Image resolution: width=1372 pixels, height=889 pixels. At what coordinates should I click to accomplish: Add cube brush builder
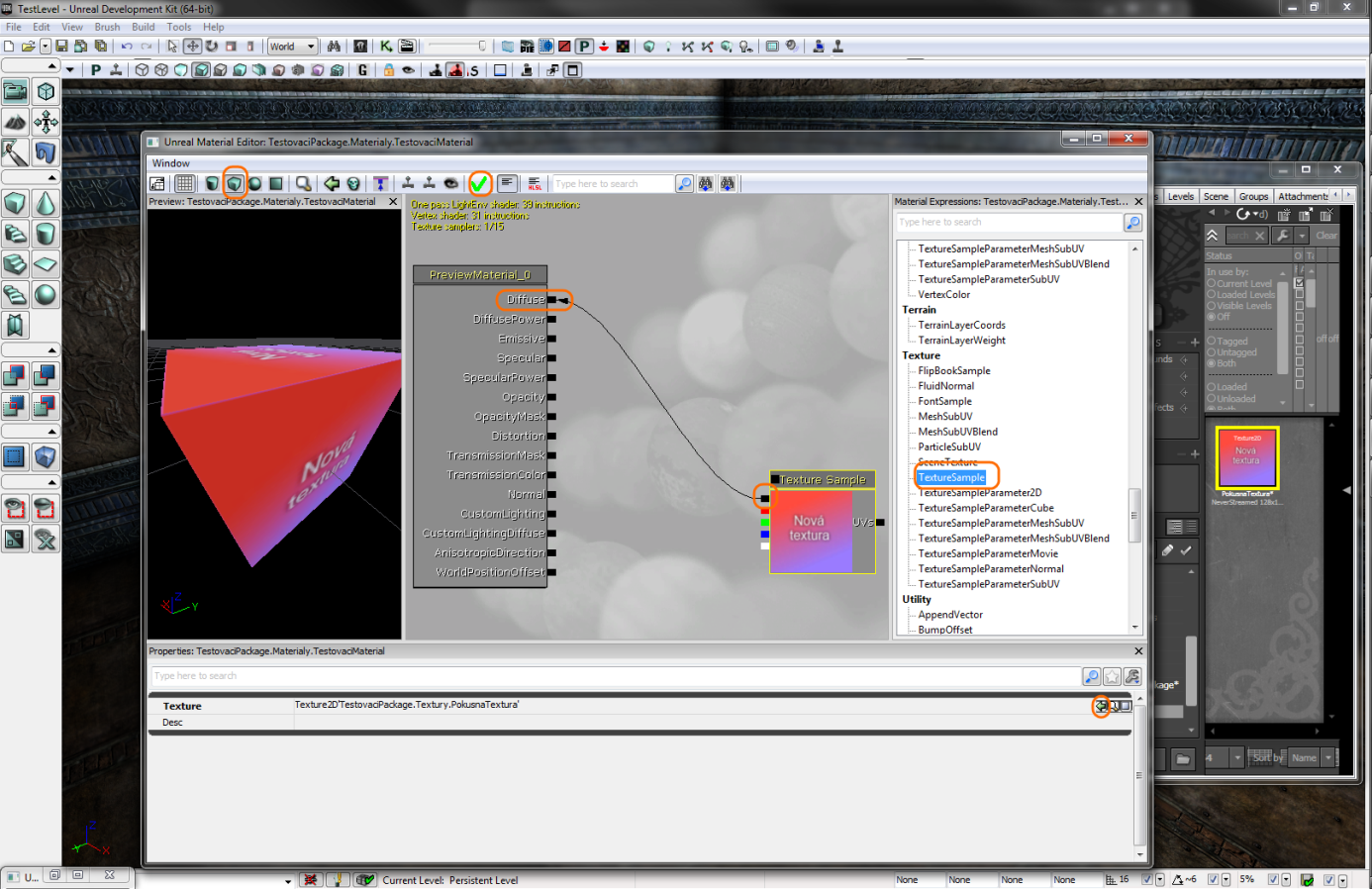15,204
